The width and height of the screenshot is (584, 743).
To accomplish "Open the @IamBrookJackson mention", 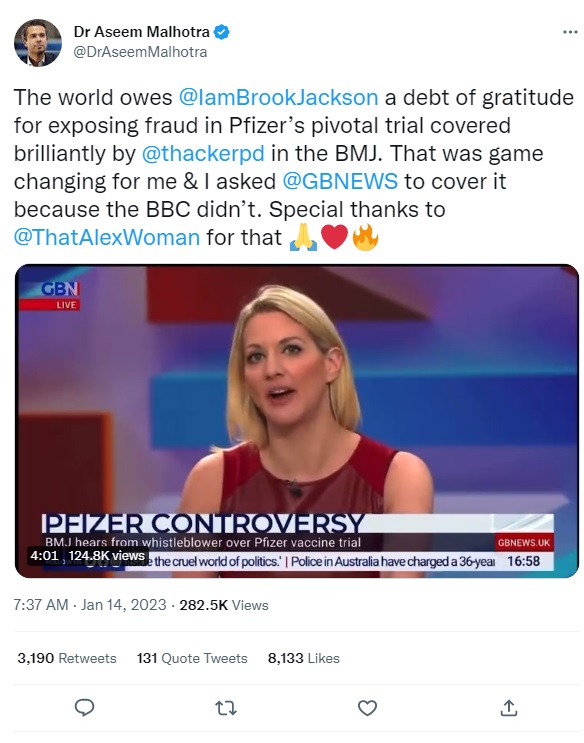I will tap(278, 98).
